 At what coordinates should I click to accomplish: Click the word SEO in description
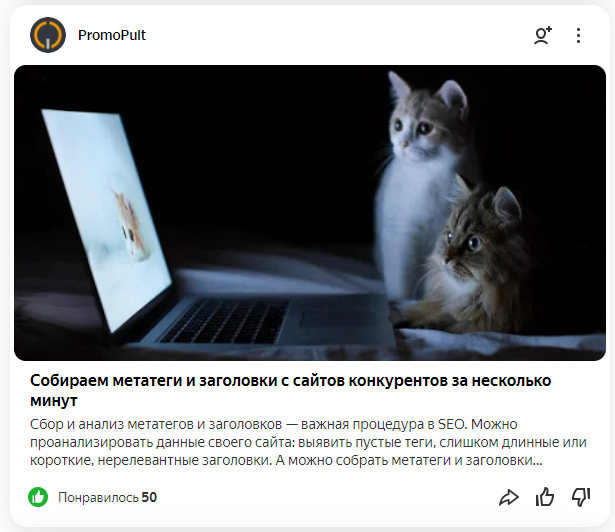click(x=451, y=424)
